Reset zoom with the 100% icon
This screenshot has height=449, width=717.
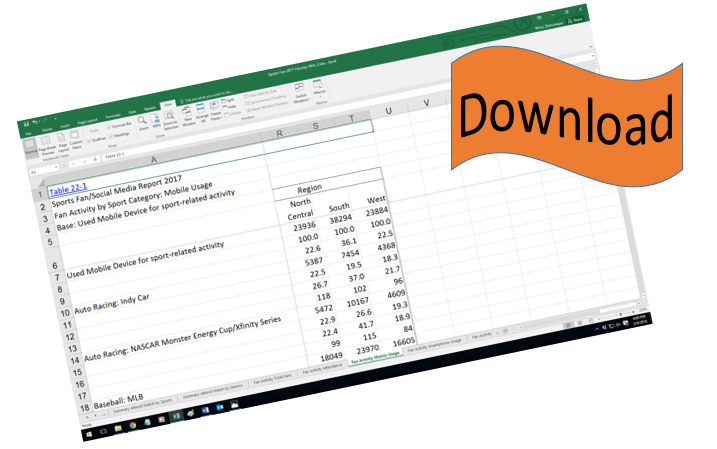point(156,119)
